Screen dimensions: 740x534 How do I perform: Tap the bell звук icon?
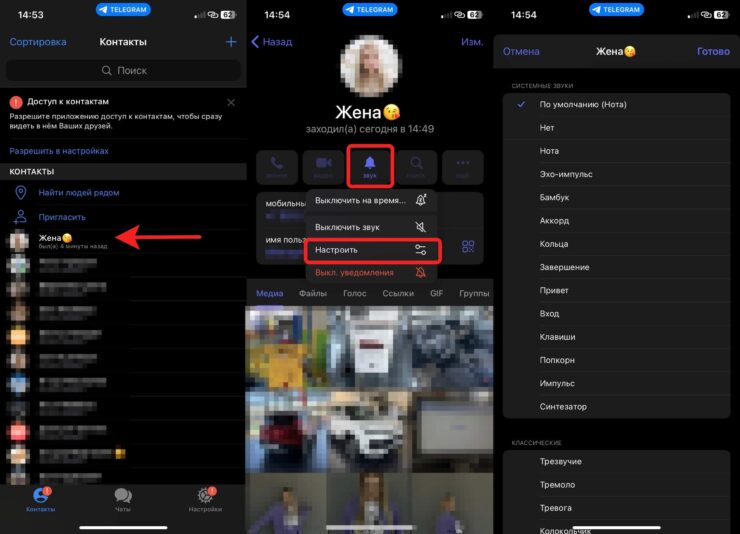[x=370, y=166]
